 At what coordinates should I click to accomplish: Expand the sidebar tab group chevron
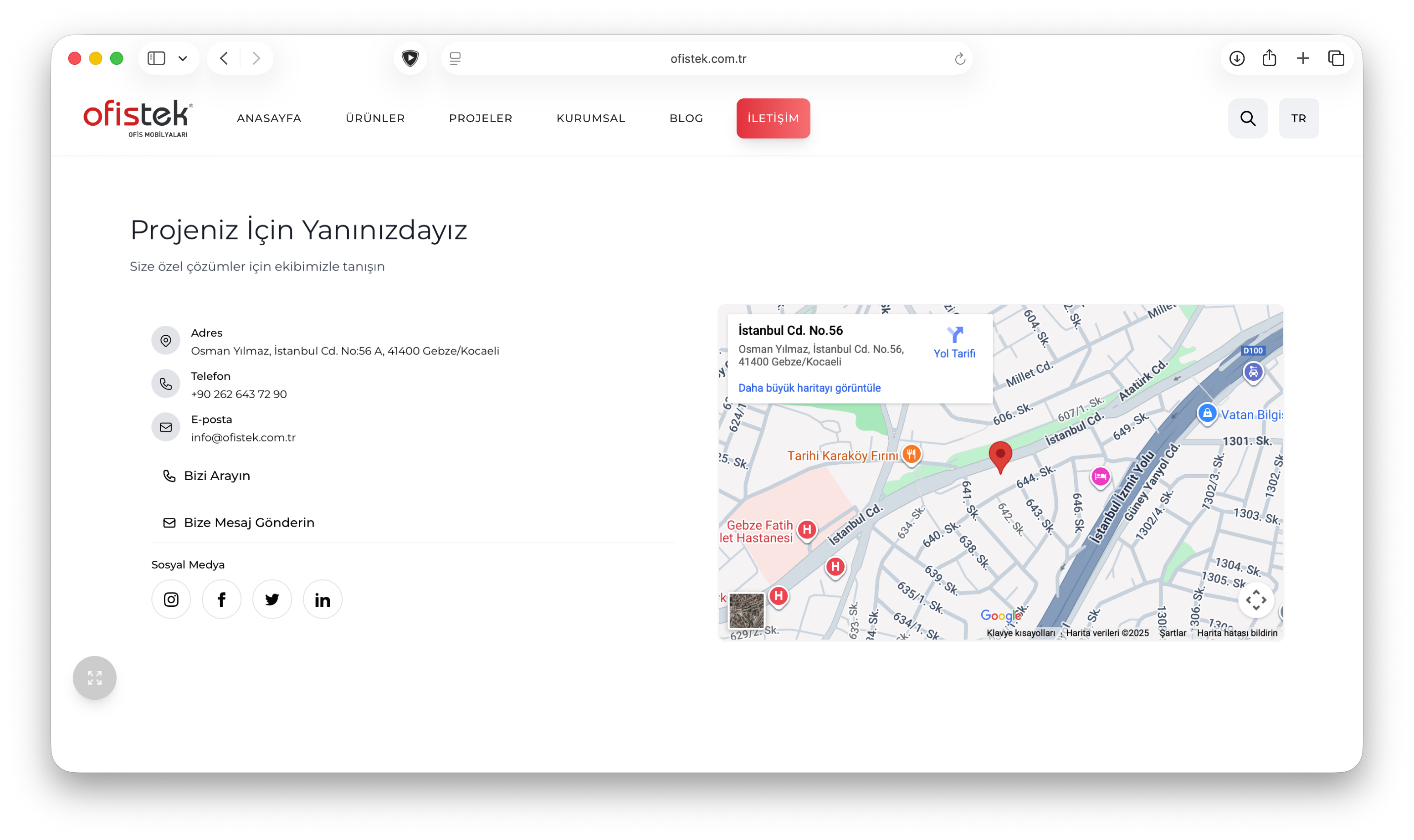[x=182, y=58]
